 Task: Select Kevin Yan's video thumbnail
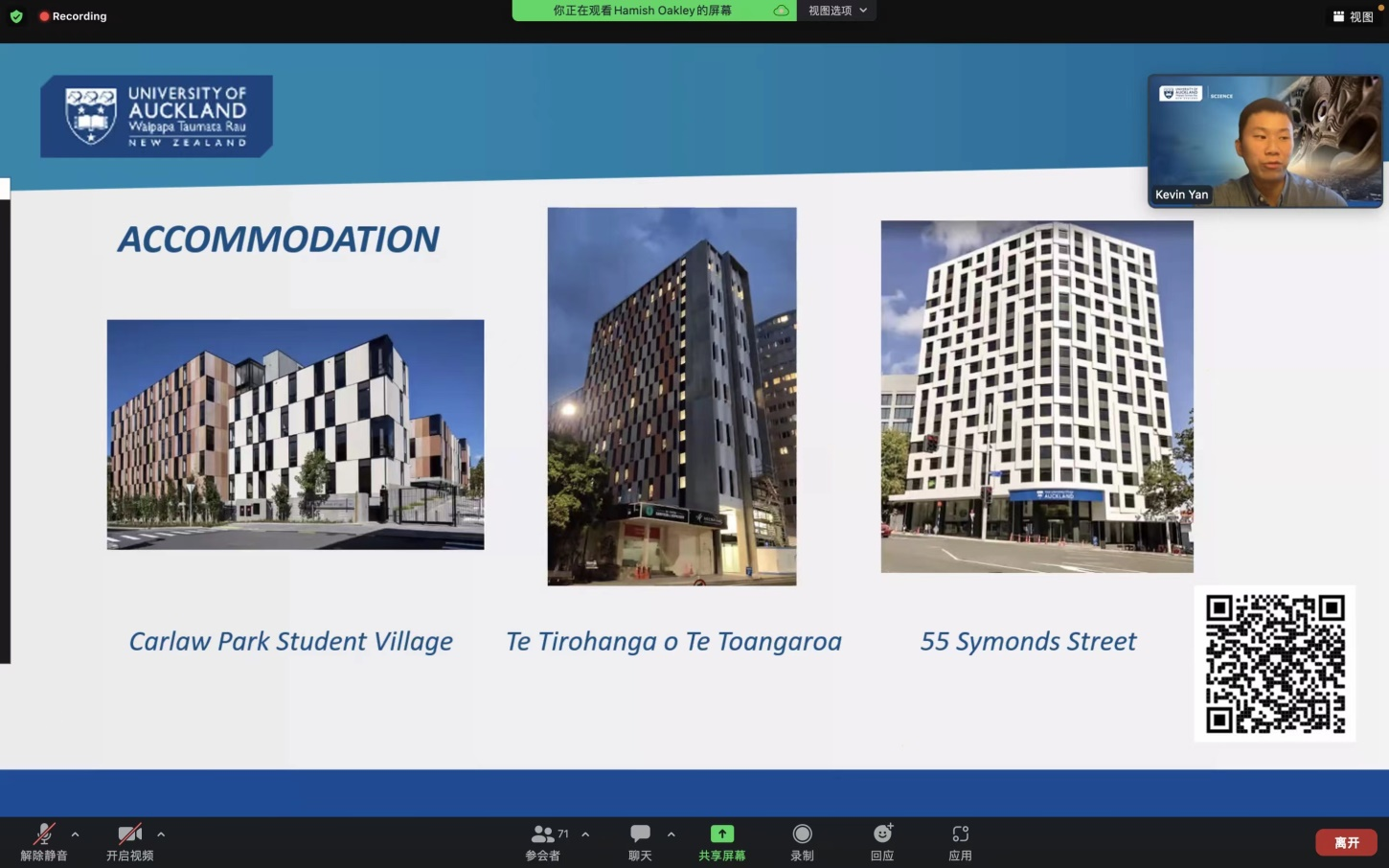tap(1264, 141)
